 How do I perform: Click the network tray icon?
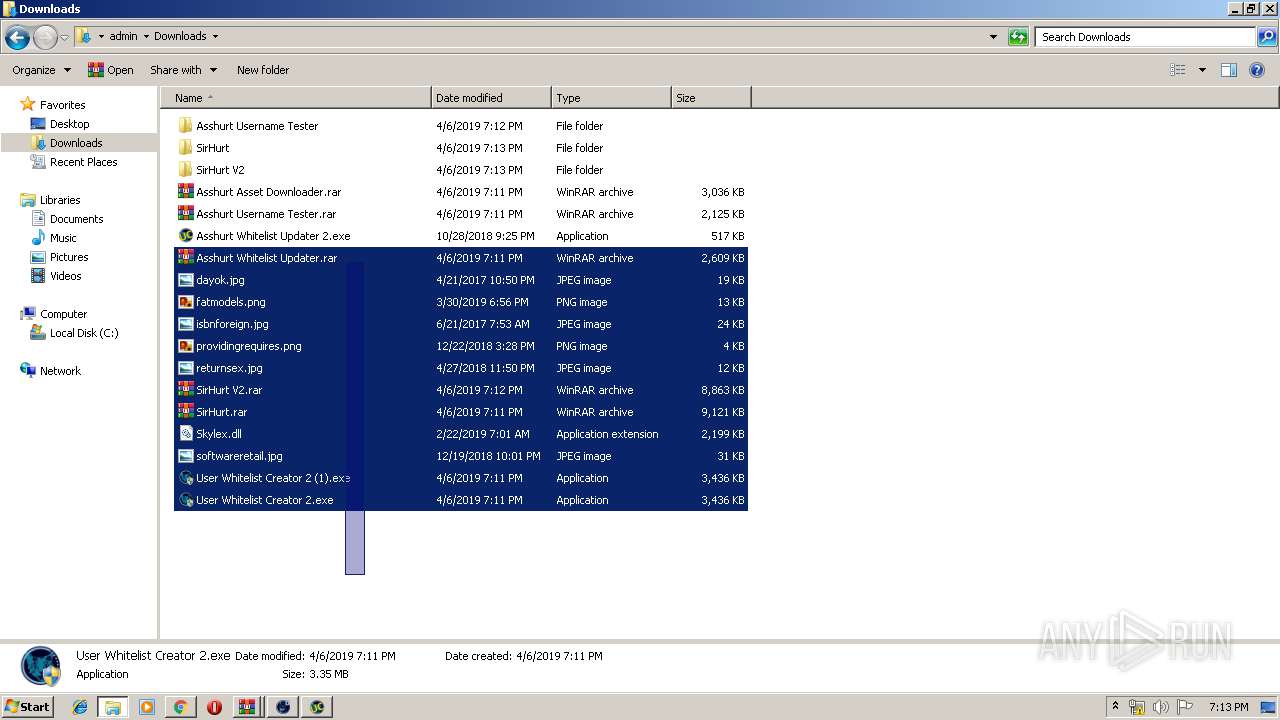coord(1137,707)
